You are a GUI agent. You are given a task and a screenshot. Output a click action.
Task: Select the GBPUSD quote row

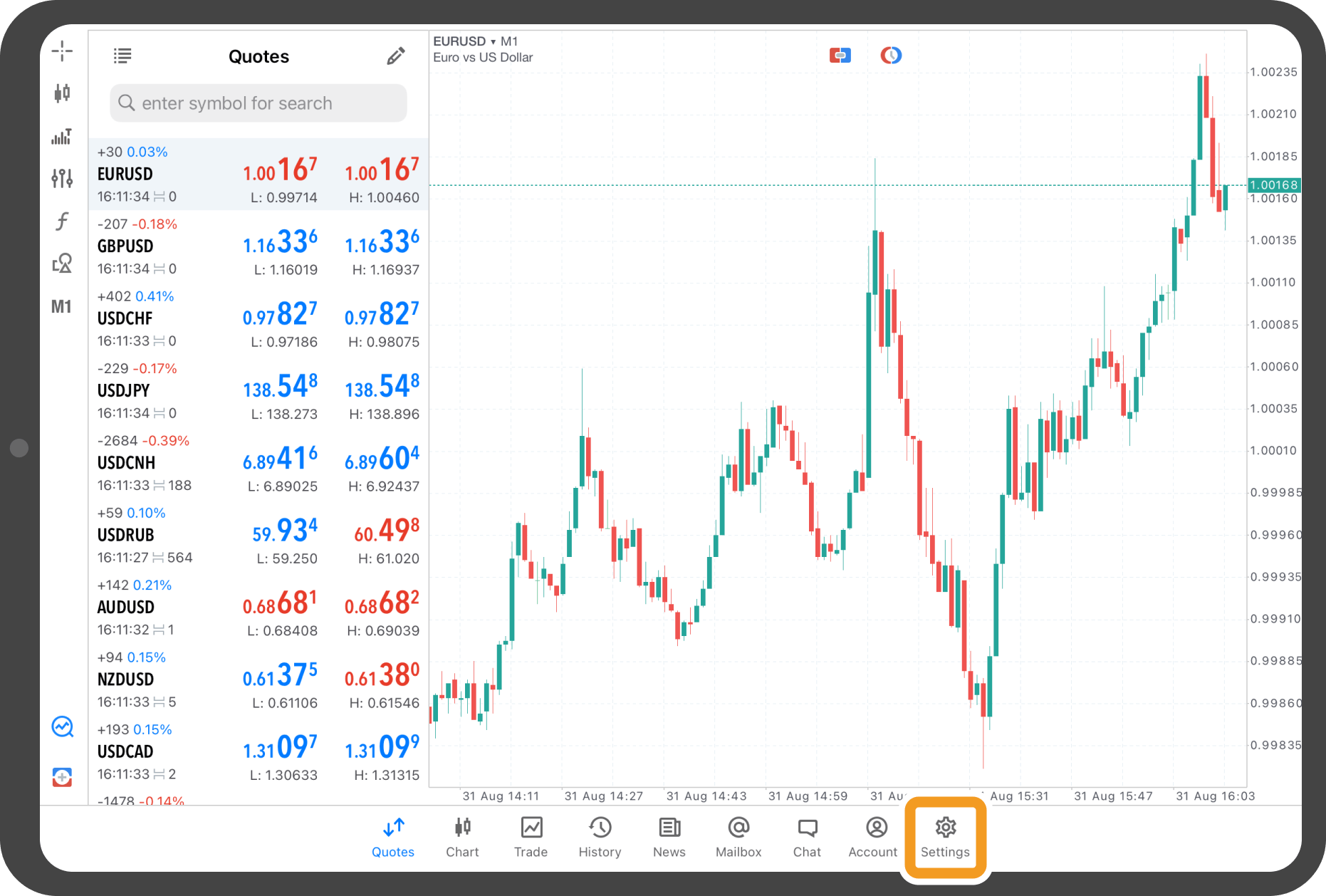pyautogui.click(x=259, y=246)
